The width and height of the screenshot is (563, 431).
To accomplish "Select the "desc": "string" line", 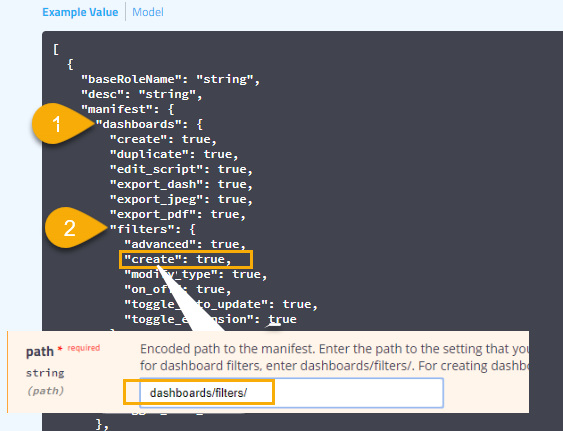I will 142,94.
